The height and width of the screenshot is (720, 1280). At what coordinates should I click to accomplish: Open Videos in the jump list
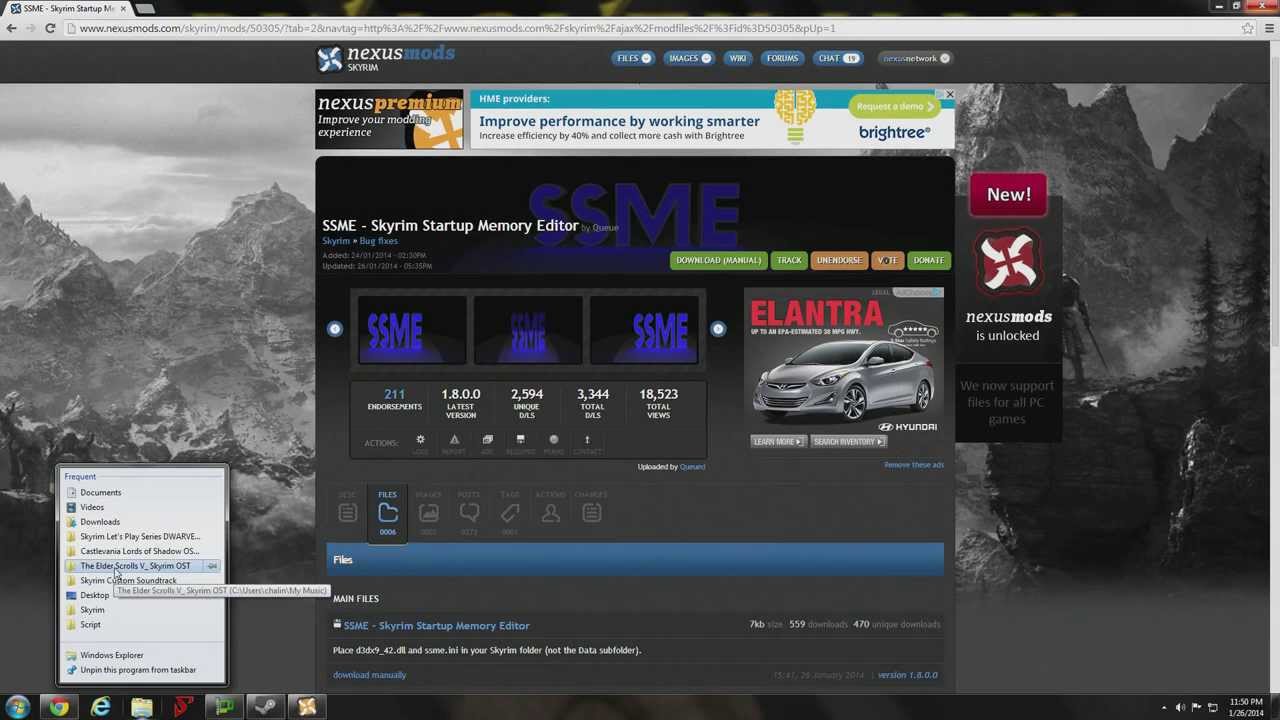(141, 507)
